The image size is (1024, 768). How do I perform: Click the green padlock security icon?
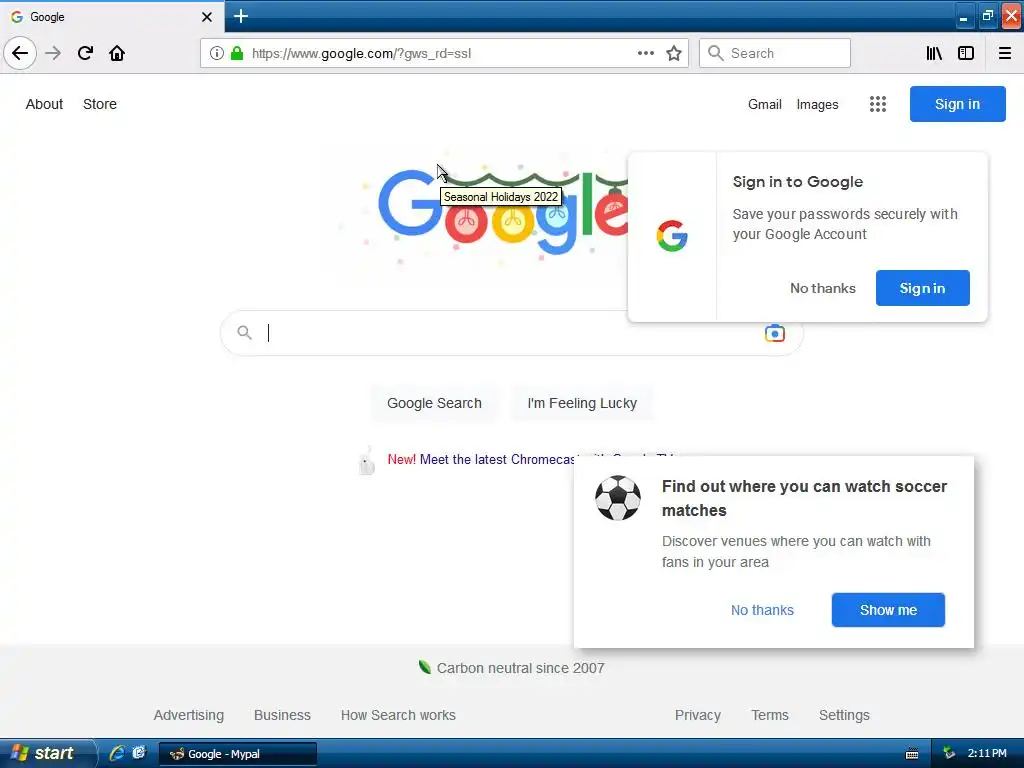coord(237,53)
